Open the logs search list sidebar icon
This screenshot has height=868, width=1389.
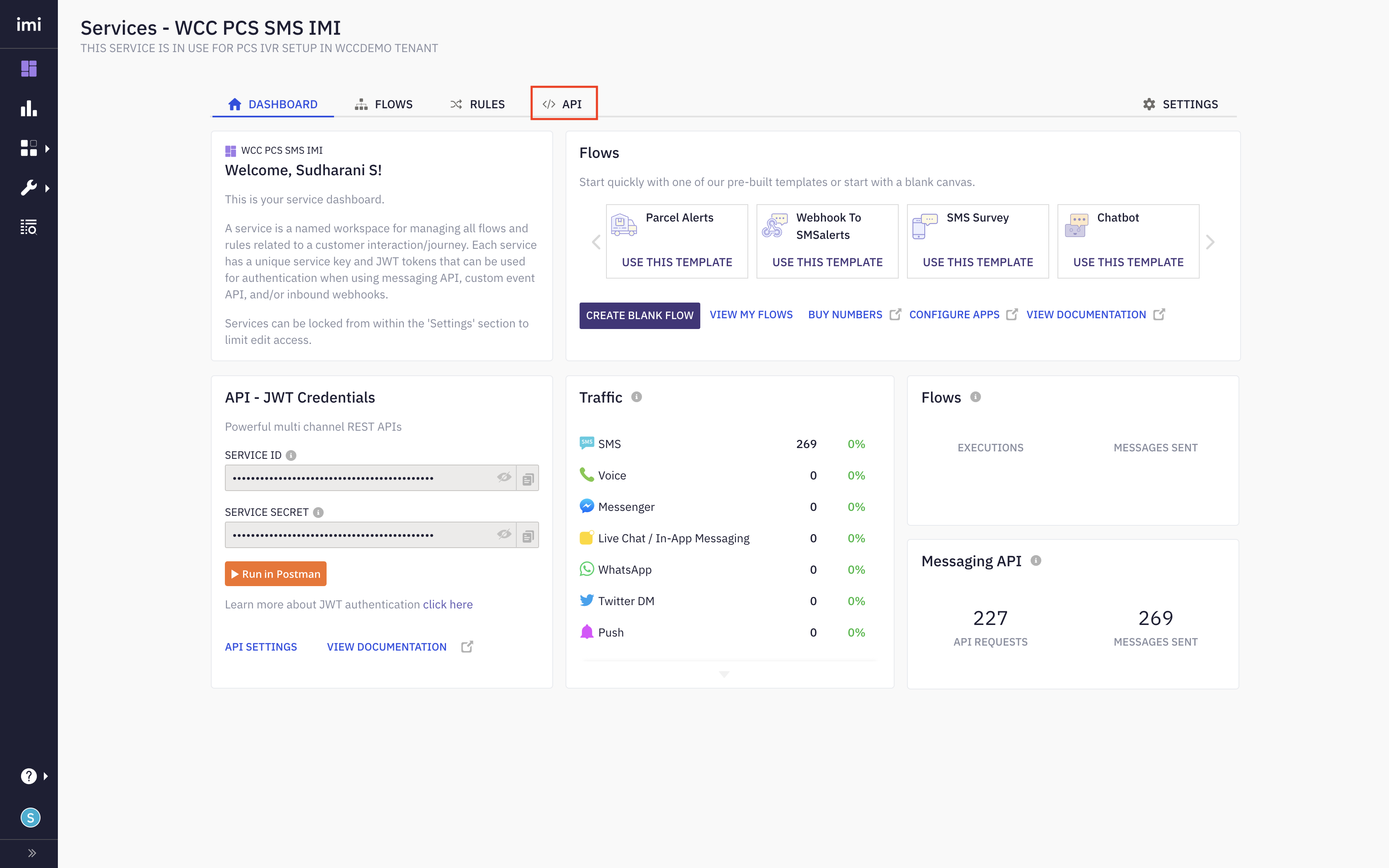pos(29,227)
